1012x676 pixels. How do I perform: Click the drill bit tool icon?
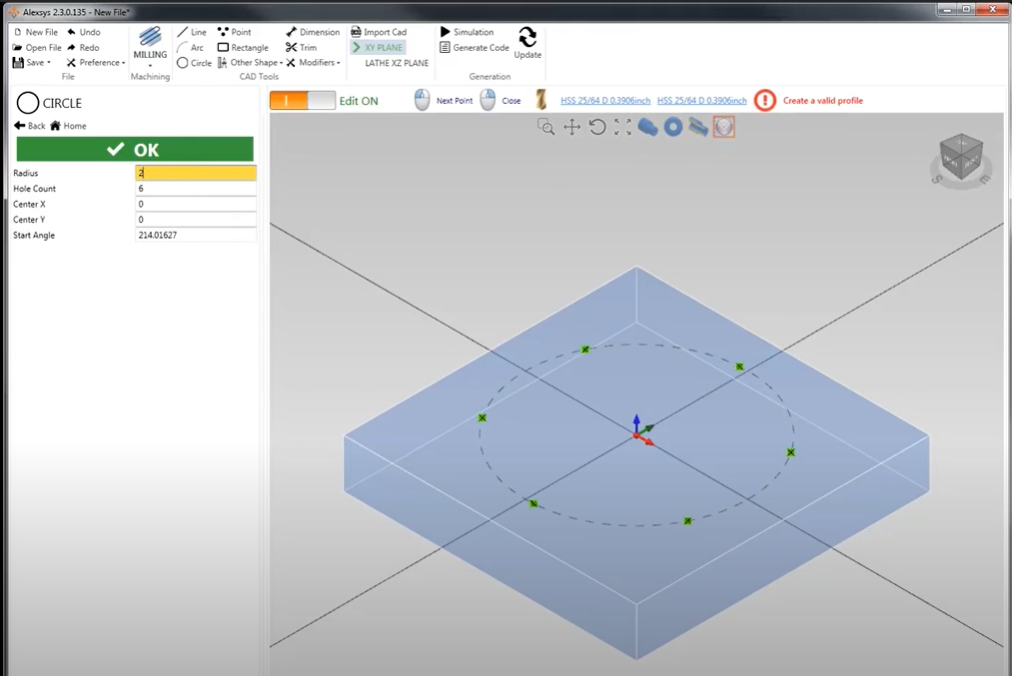[x=541, y=100]
